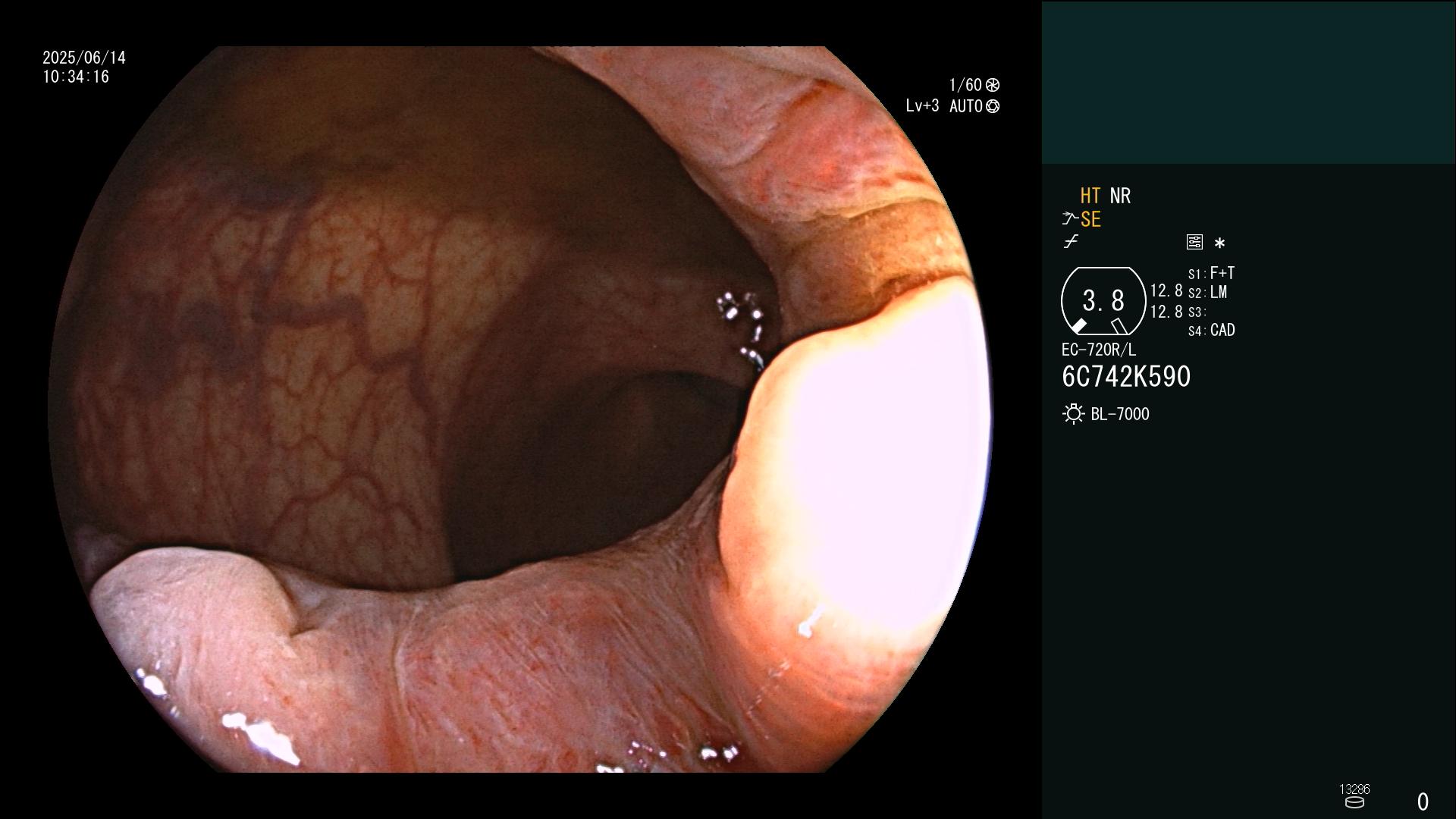Click the light source lamp icon

coord(1073,414)
